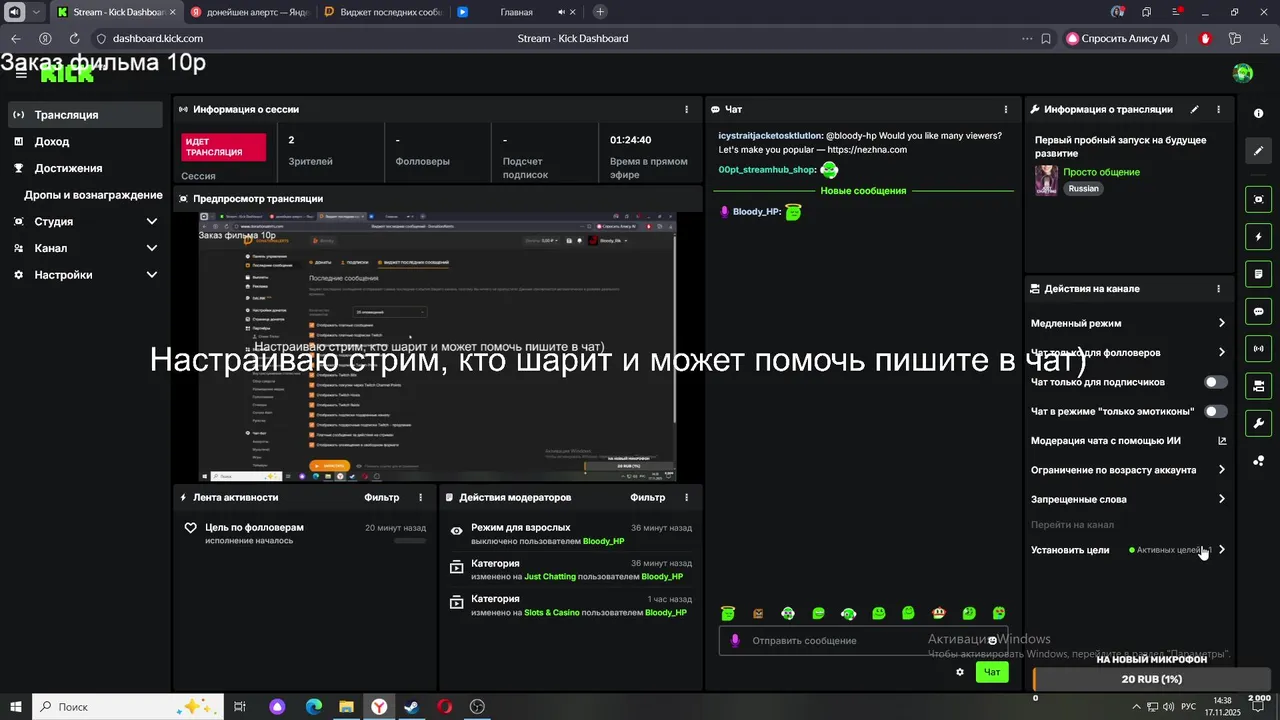Open the Фильтр menu in Действия модераторов
Screen dimensions: 1280x720
(648, 497)
